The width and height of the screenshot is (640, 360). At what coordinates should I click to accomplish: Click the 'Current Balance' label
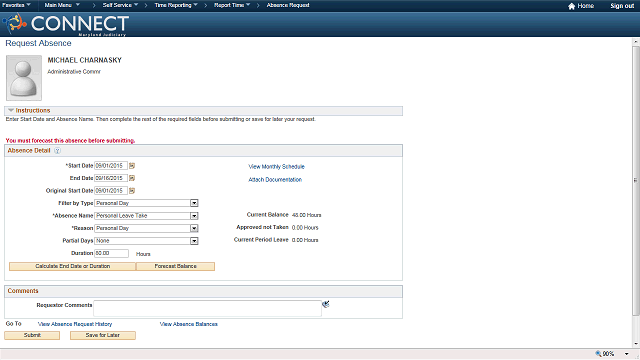(x=267, y=215)
